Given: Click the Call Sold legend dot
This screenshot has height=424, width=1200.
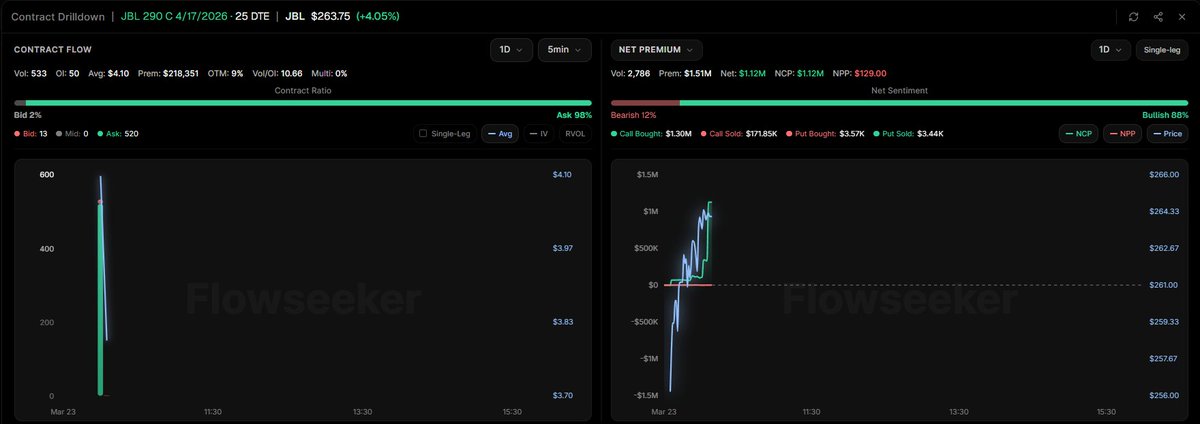Looking at the screenshot, I should coord(704,133).
